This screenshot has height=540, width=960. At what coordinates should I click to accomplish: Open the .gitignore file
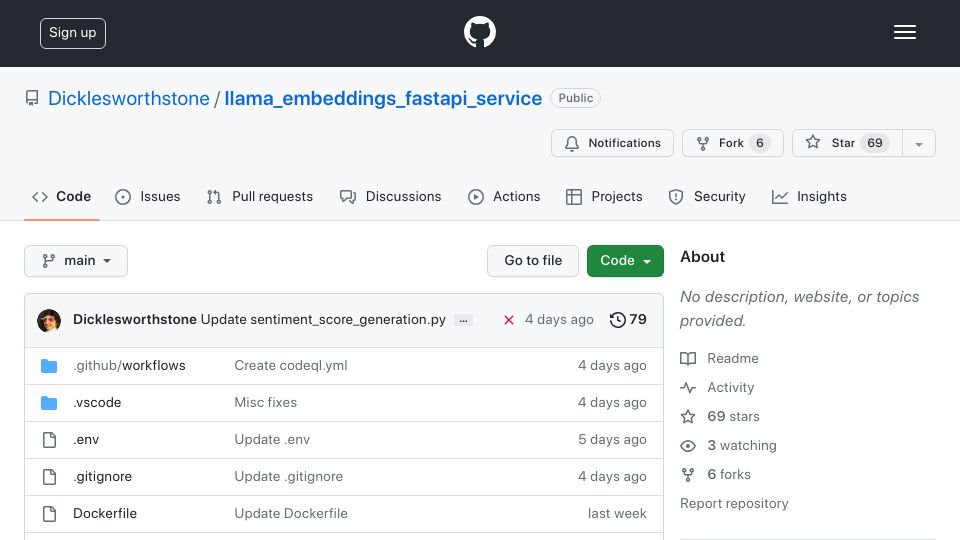(x=103, y=477)
